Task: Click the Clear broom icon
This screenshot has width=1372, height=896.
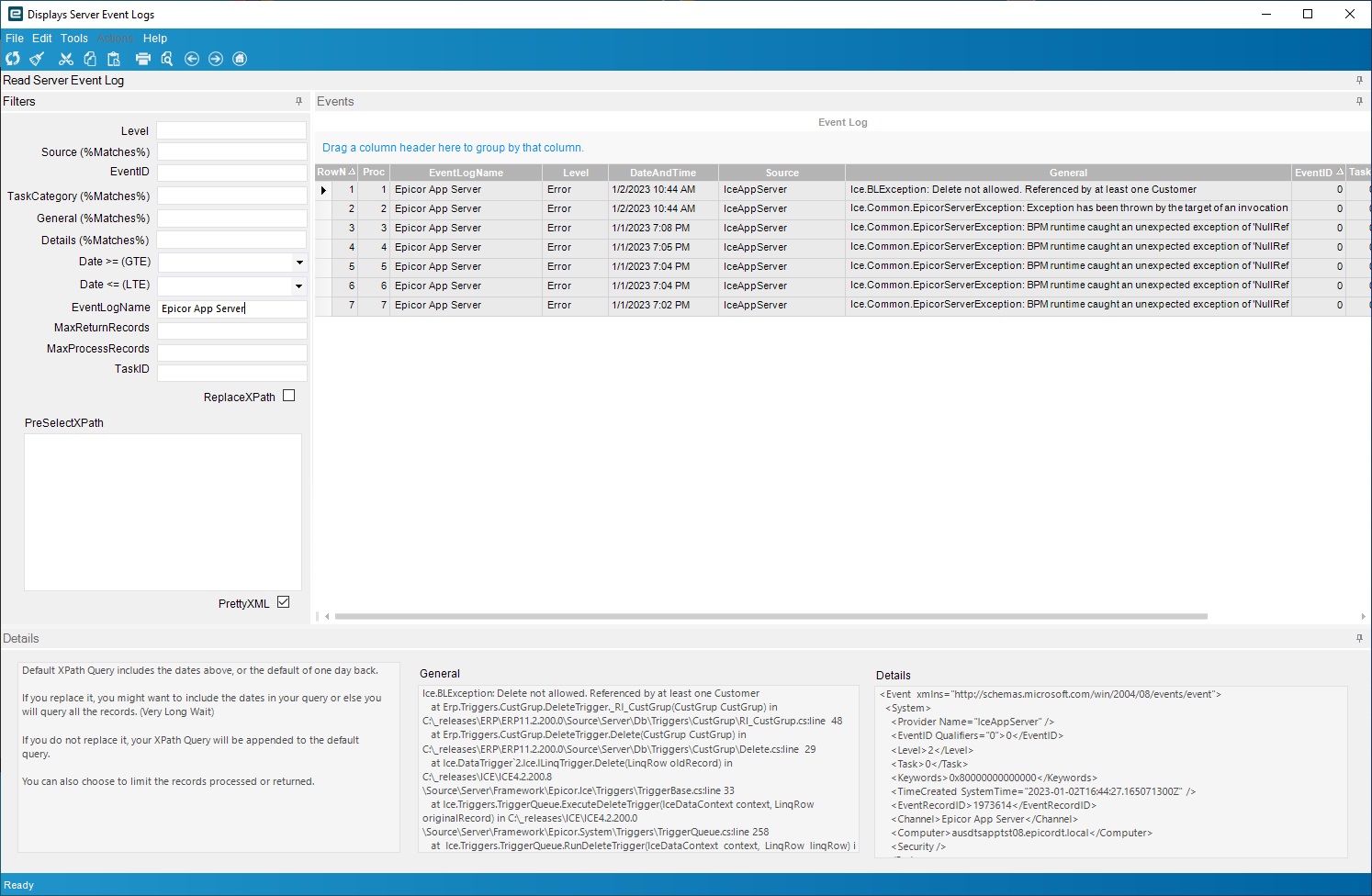Action: [x=37, y=59]
